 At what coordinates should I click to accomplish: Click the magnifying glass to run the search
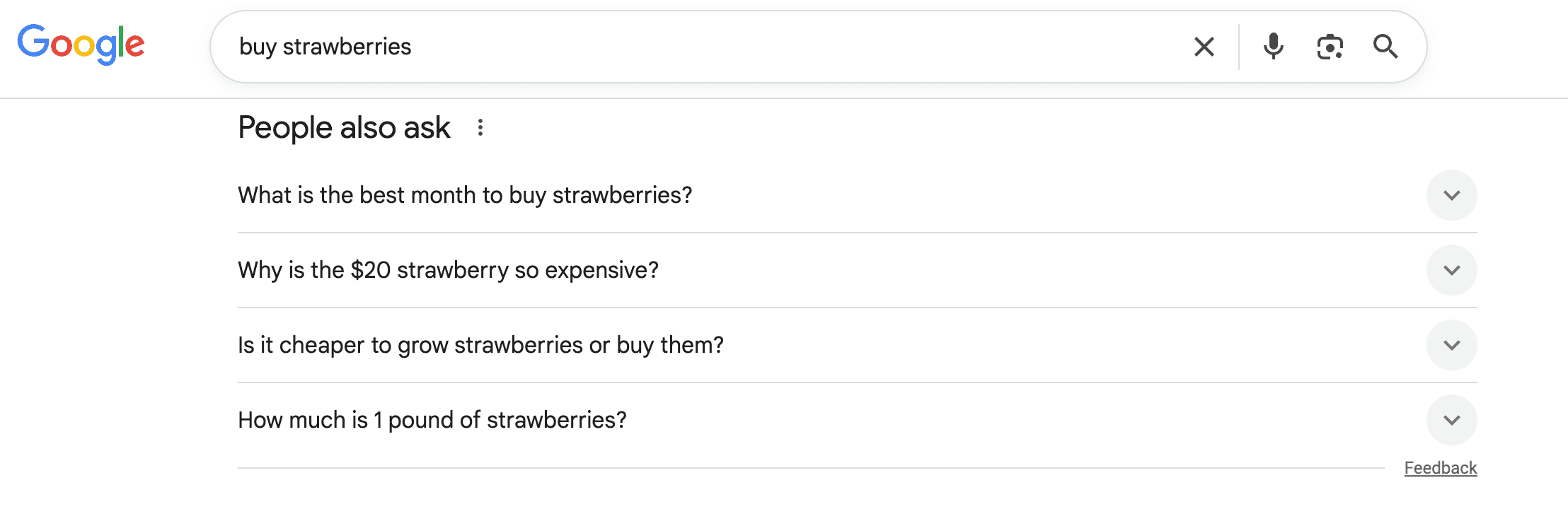[x=1386, y=47]
